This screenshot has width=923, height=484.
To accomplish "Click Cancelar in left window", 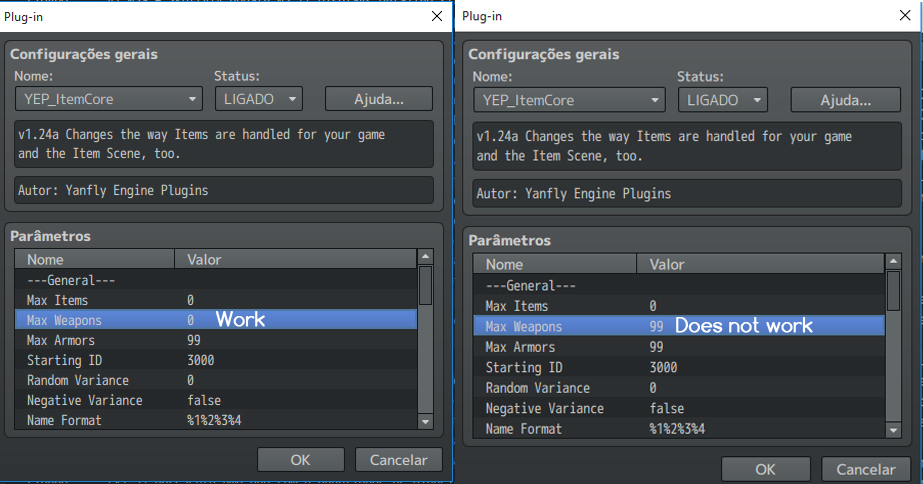I will point(399,460).
